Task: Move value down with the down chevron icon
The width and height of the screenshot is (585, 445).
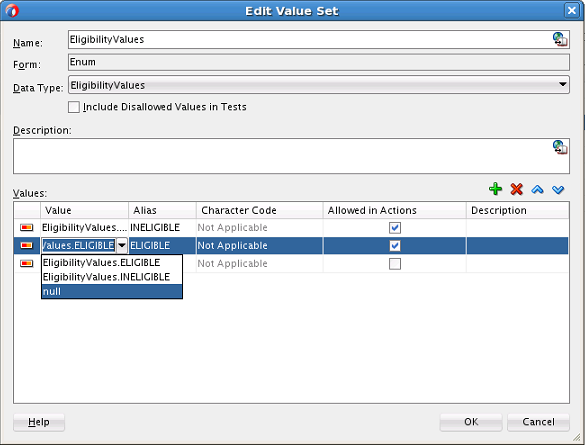Action: pos(558,189)
